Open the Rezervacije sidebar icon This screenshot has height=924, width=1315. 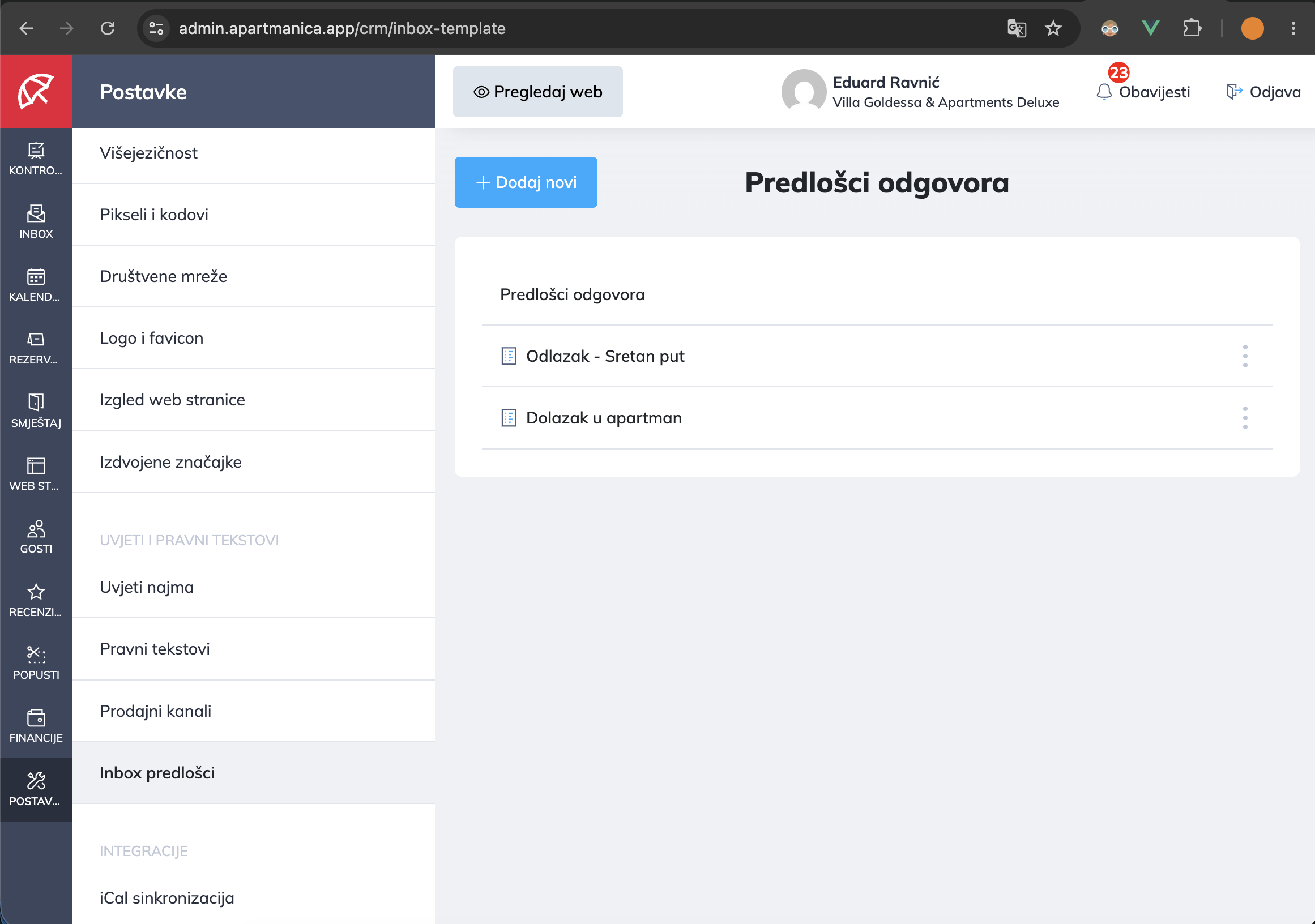[36, 340]
